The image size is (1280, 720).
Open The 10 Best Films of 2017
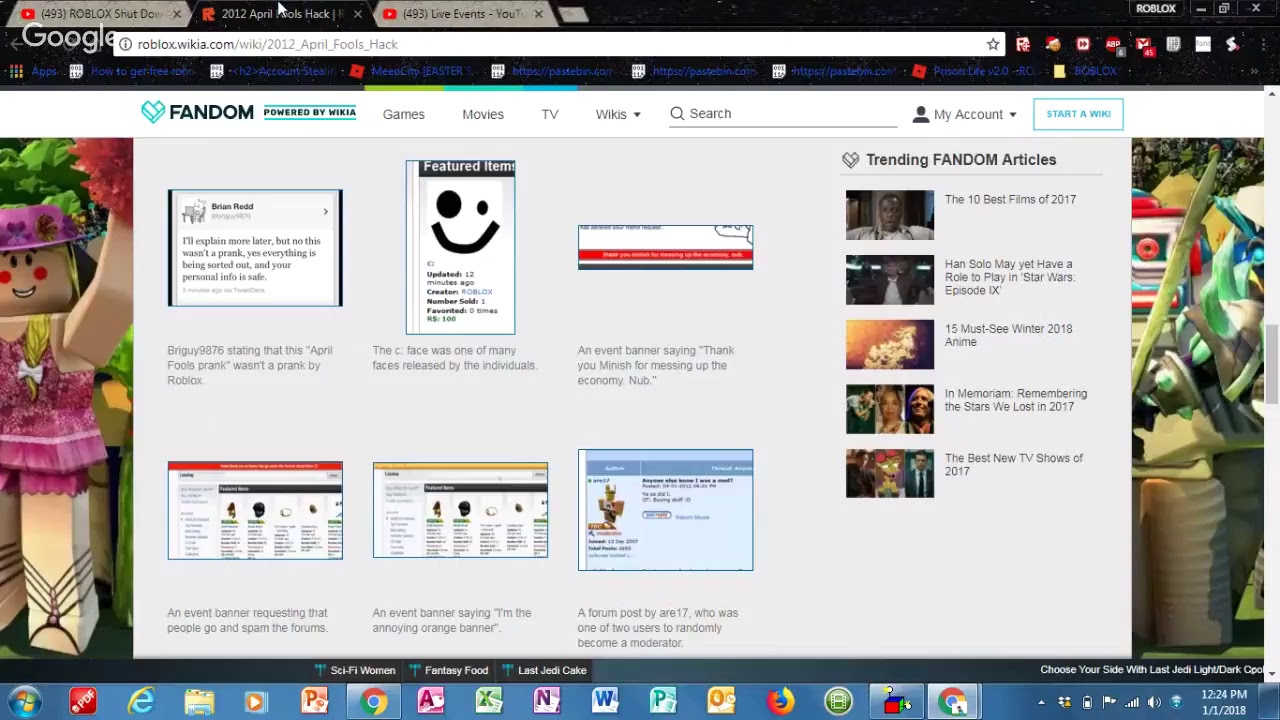pyautogui.click(x=1010, y=199)
